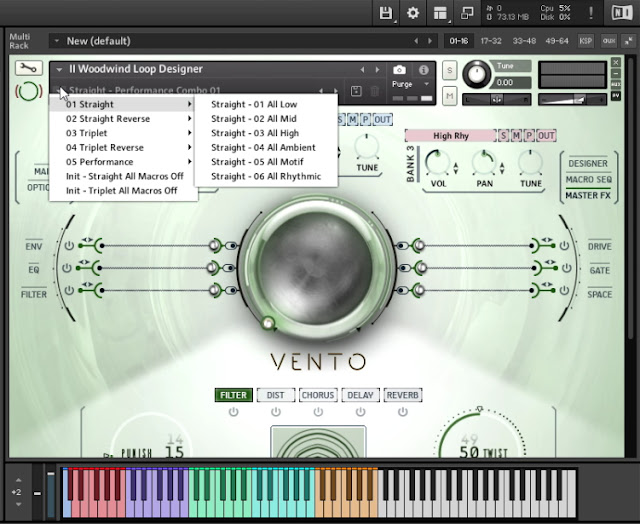Click OUT button next to High Rhy

pos(546,135)
